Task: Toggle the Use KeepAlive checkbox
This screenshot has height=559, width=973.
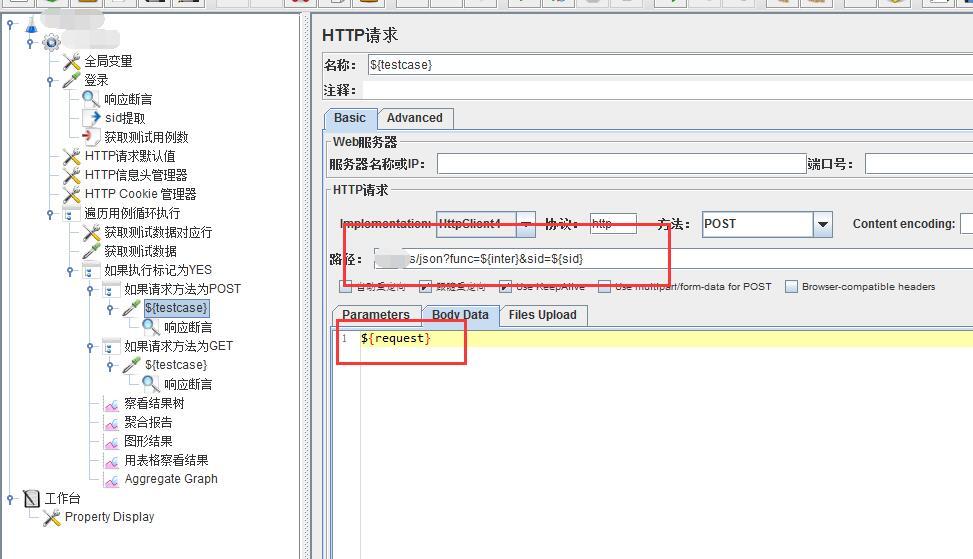Action: coord(505,286)
